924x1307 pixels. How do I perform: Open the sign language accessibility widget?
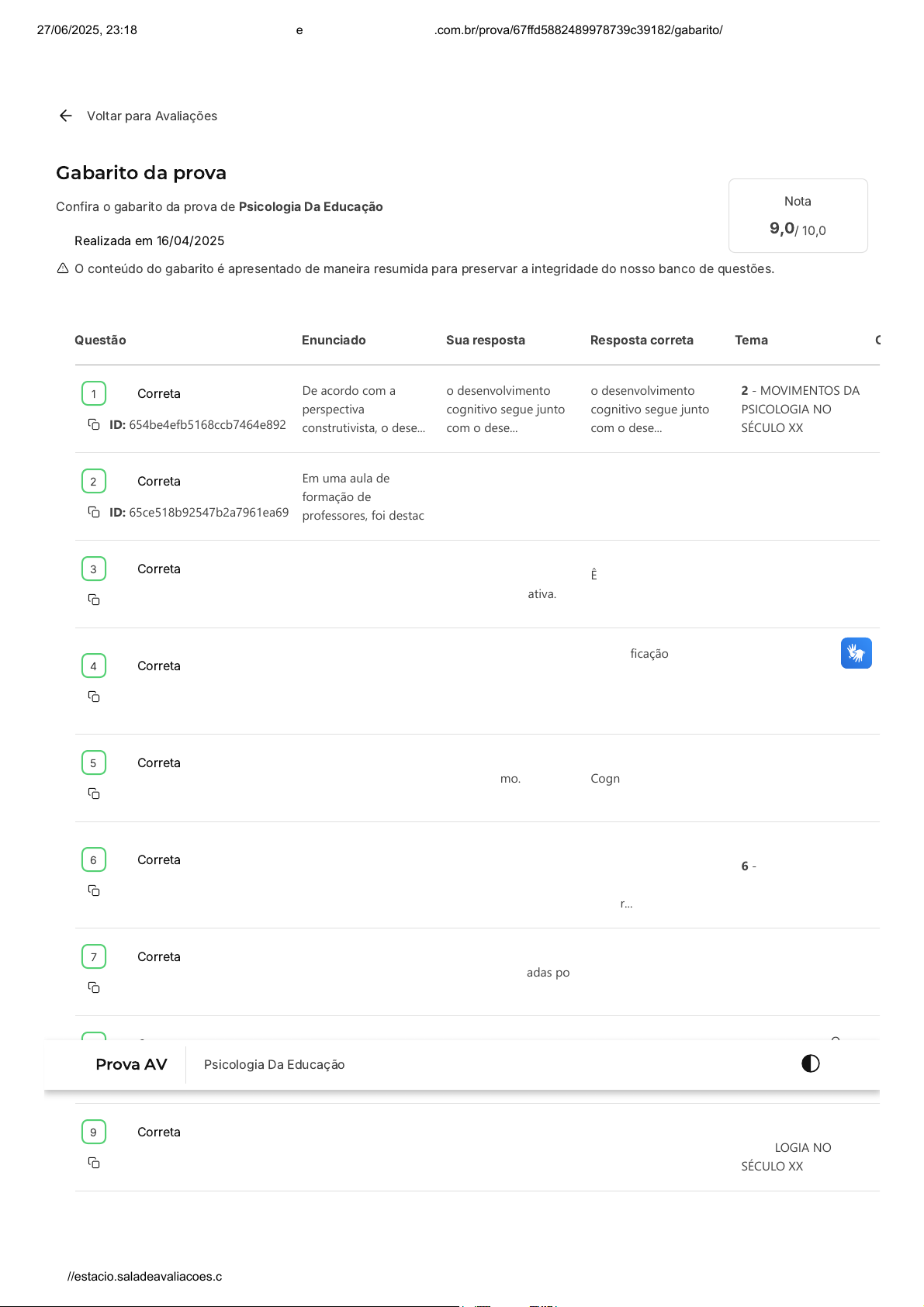click(x=856, y=653)
